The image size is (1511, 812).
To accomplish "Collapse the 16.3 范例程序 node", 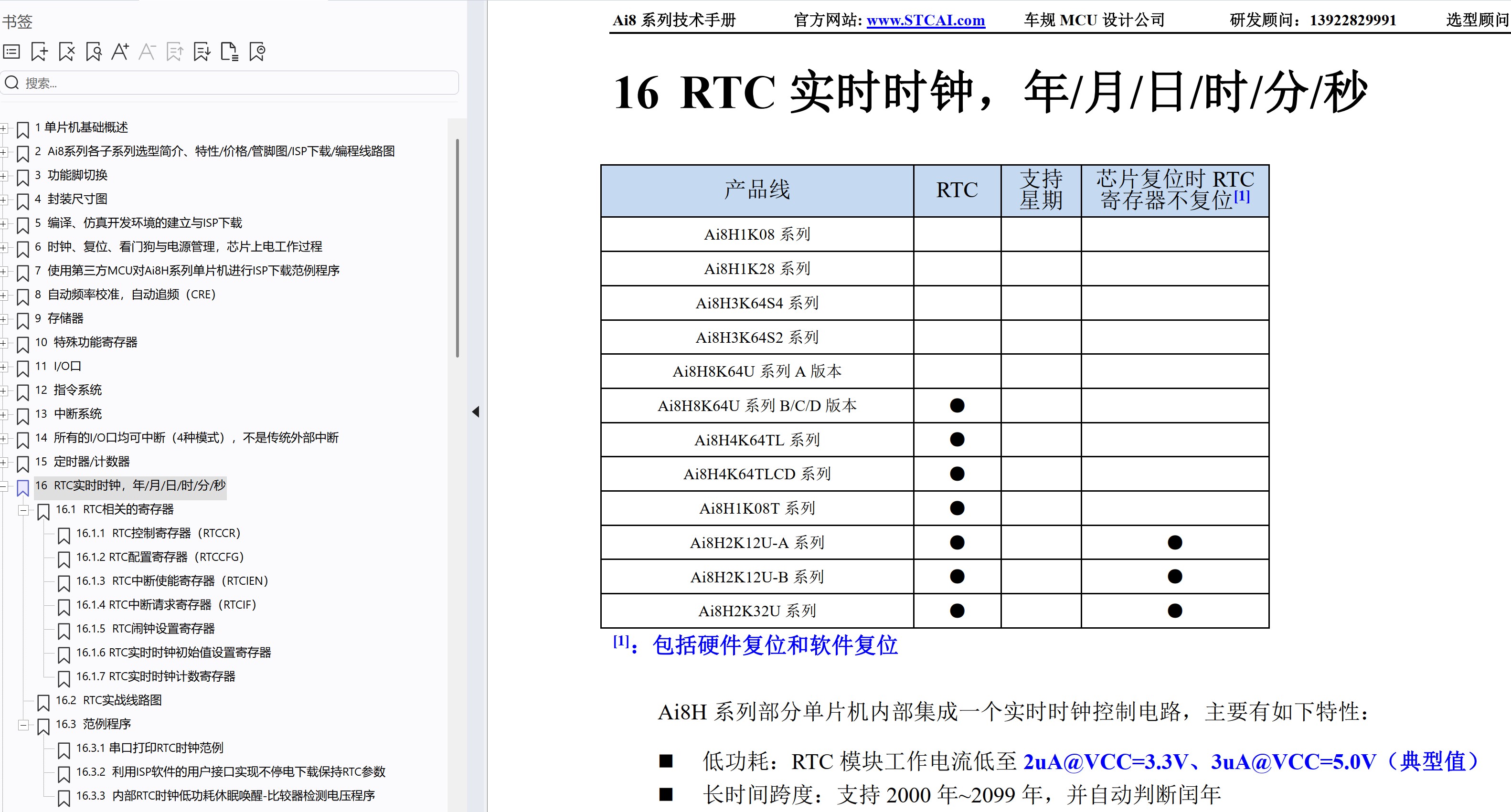I will (x=23, y=725).
